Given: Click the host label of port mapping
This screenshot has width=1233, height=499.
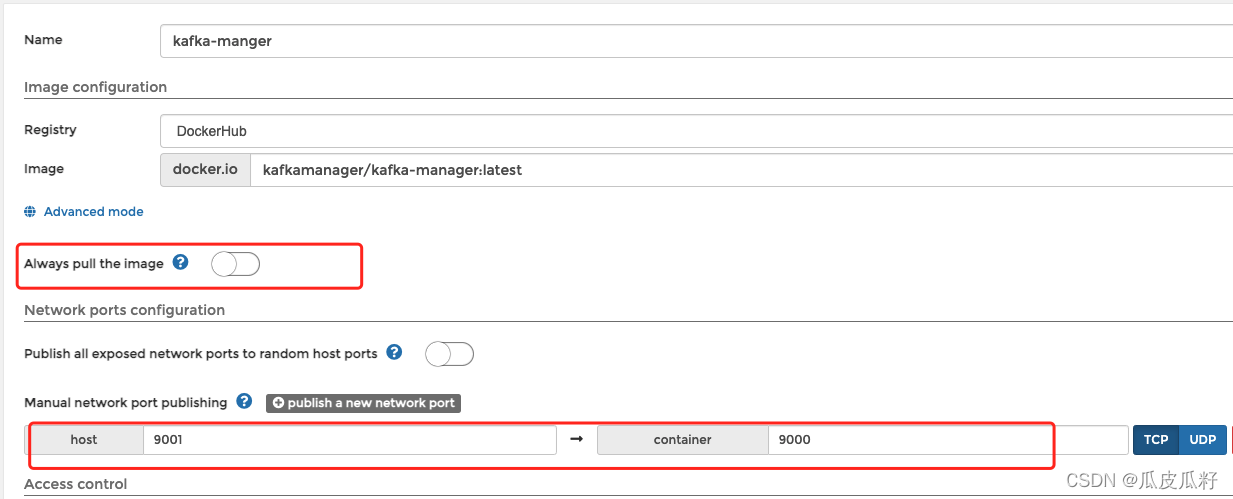Looking at the screenshot, I should [84, 440].
